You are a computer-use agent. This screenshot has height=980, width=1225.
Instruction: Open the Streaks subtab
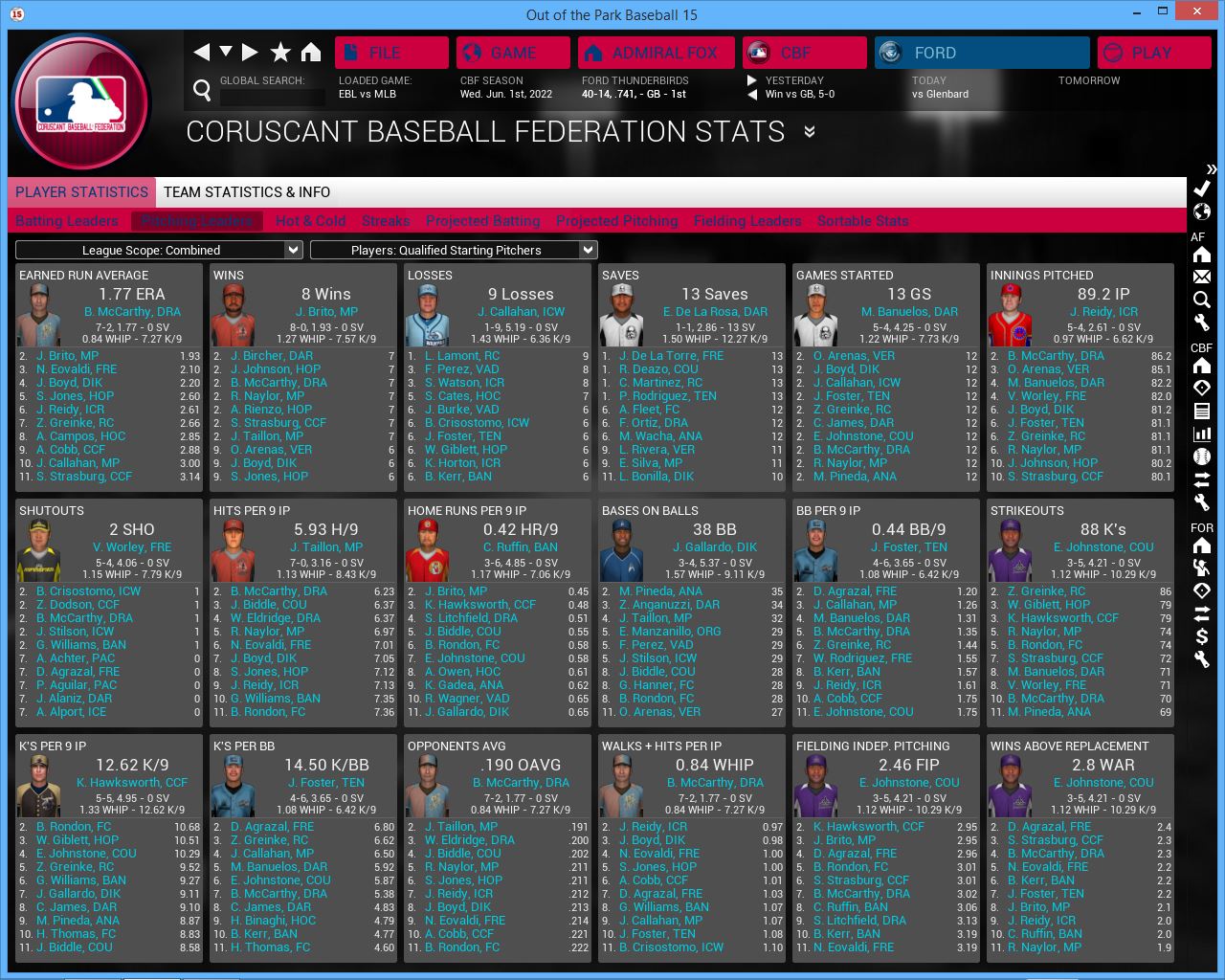[x=386, y=221]
